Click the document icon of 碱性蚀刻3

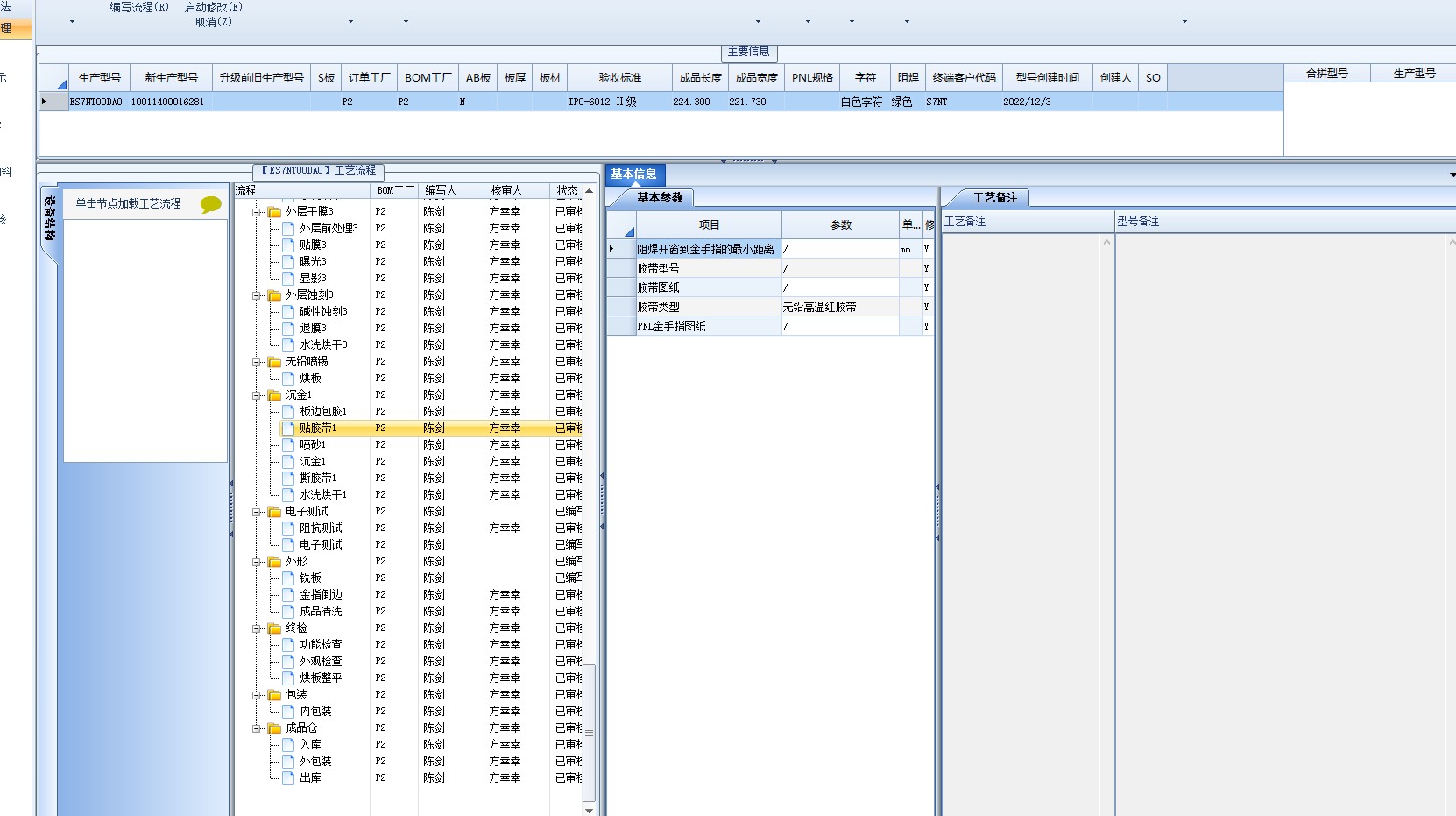288,311
